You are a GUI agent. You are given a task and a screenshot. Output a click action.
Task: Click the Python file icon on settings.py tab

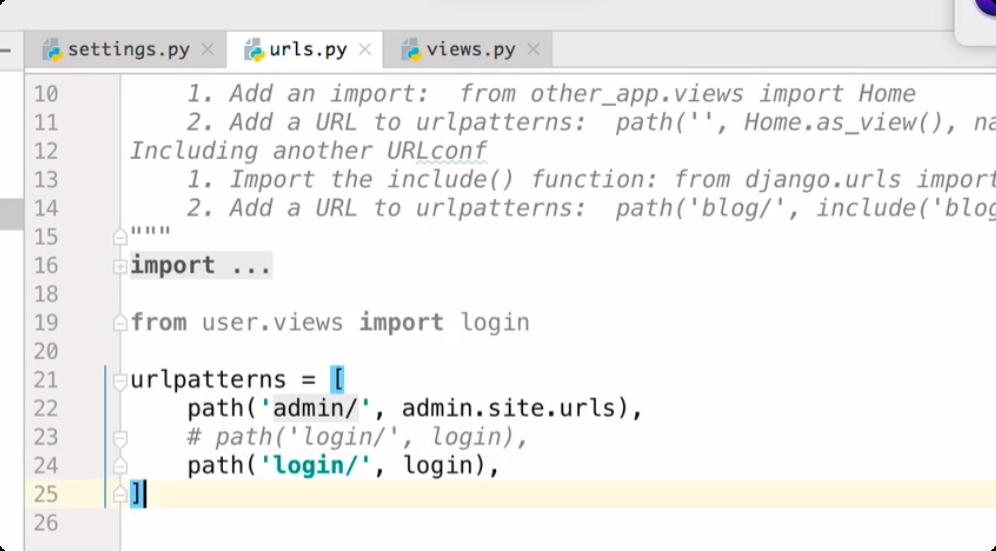[x=52, y=50]
